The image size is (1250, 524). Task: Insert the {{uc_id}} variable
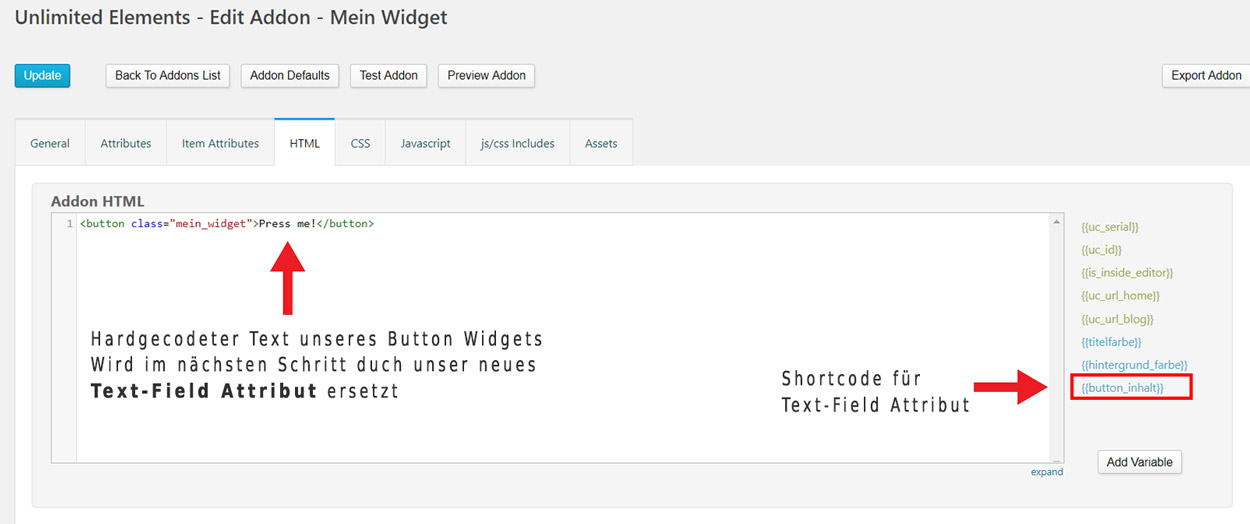1101,250
